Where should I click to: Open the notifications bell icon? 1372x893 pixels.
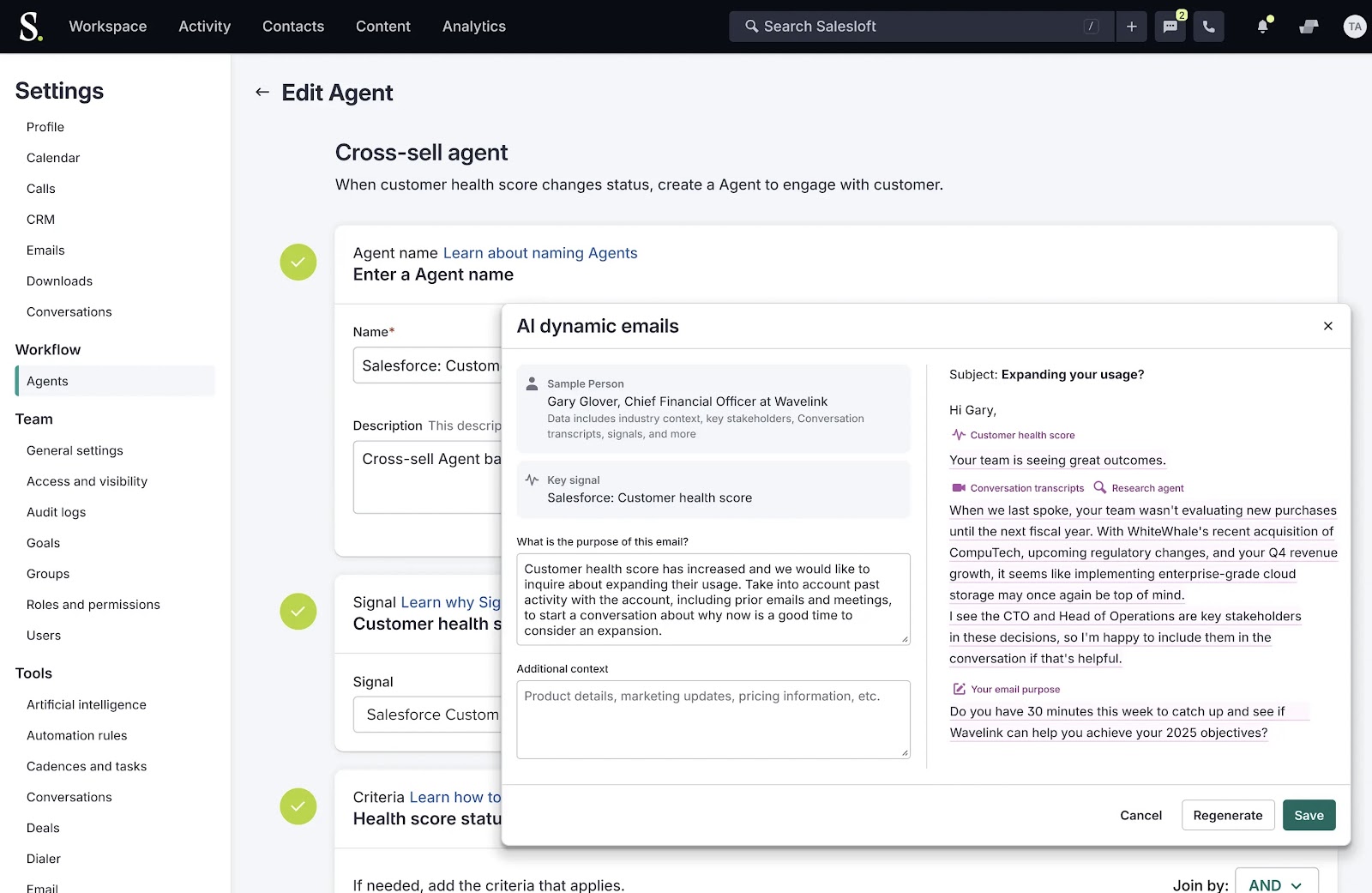[x=1263, y=27]
